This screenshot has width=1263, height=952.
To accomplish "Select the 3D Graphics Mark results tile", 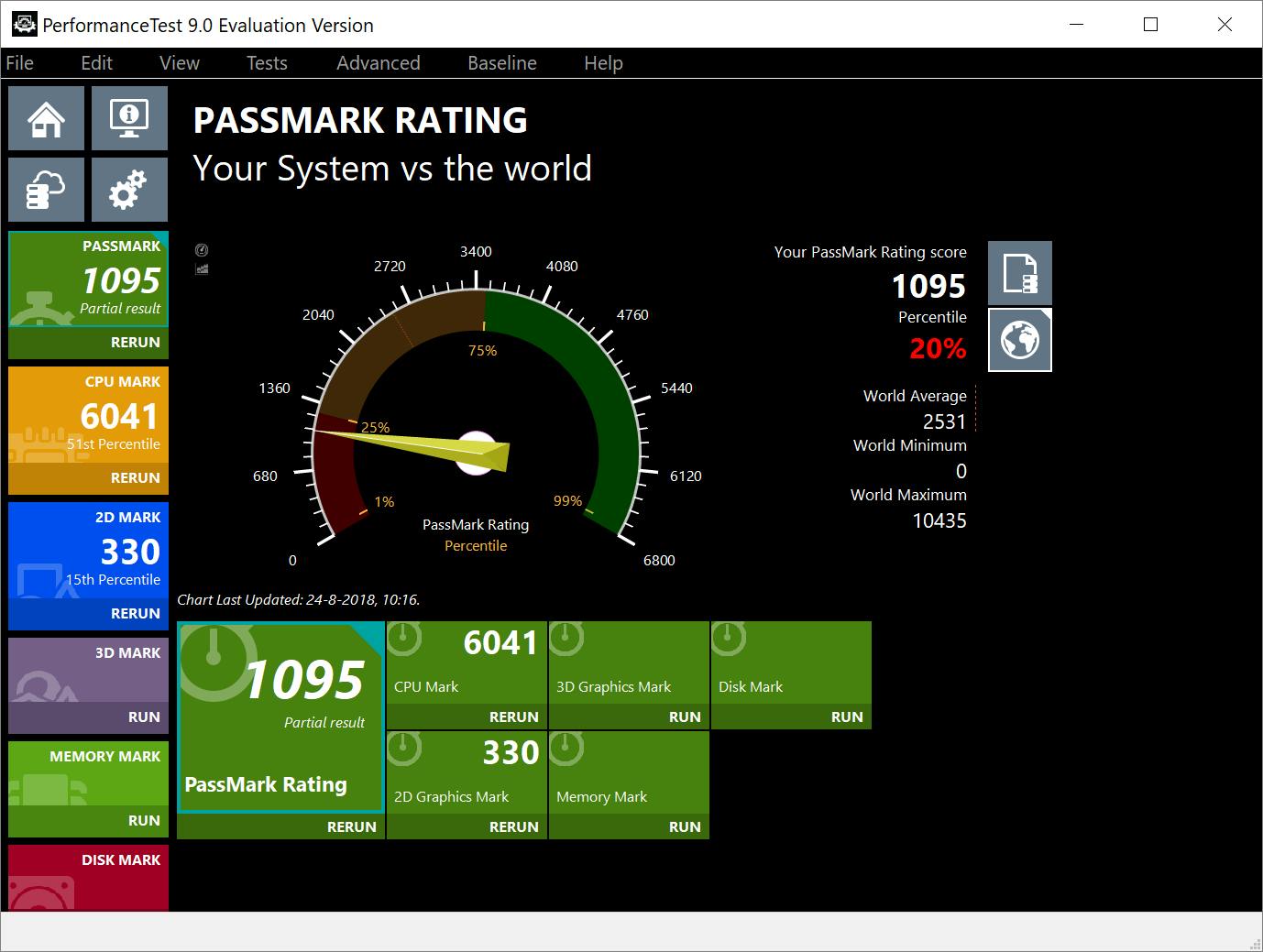I will [629, 662].
